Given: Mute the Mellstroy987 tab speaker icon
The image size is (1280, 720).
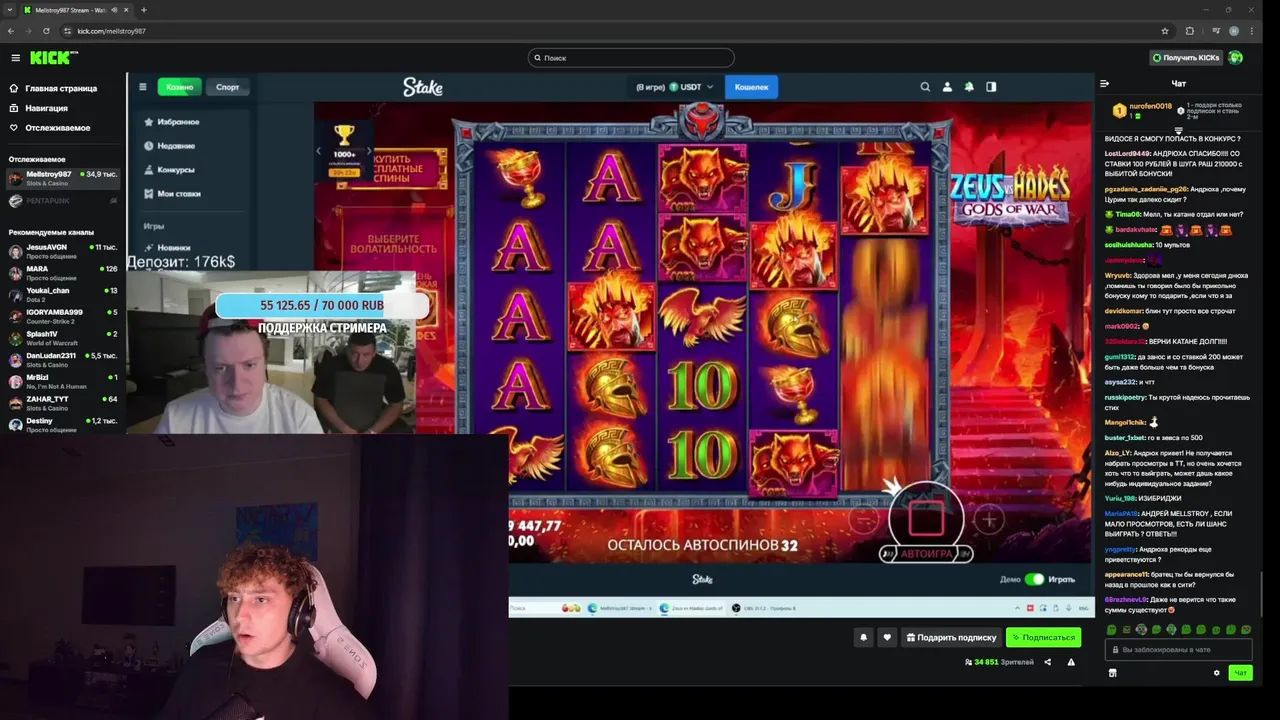Looking at the screenshot, I should point(114,10).
